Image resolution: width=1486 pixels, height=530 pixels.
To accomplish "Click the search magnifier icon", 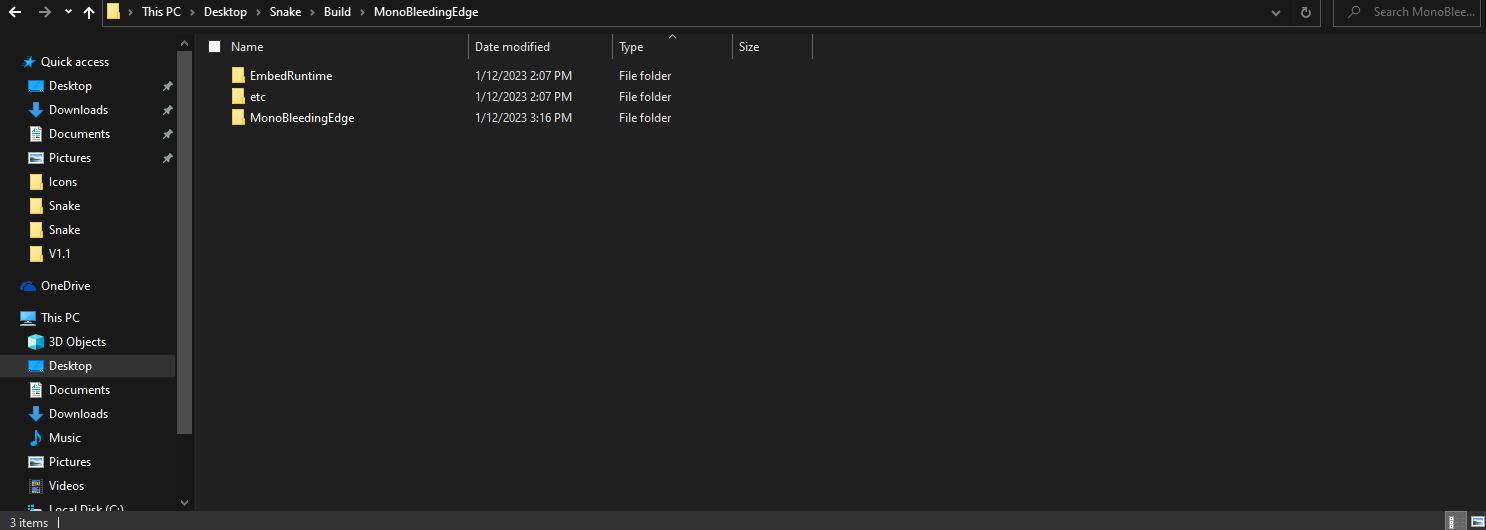I will [x=1354, y=12].
